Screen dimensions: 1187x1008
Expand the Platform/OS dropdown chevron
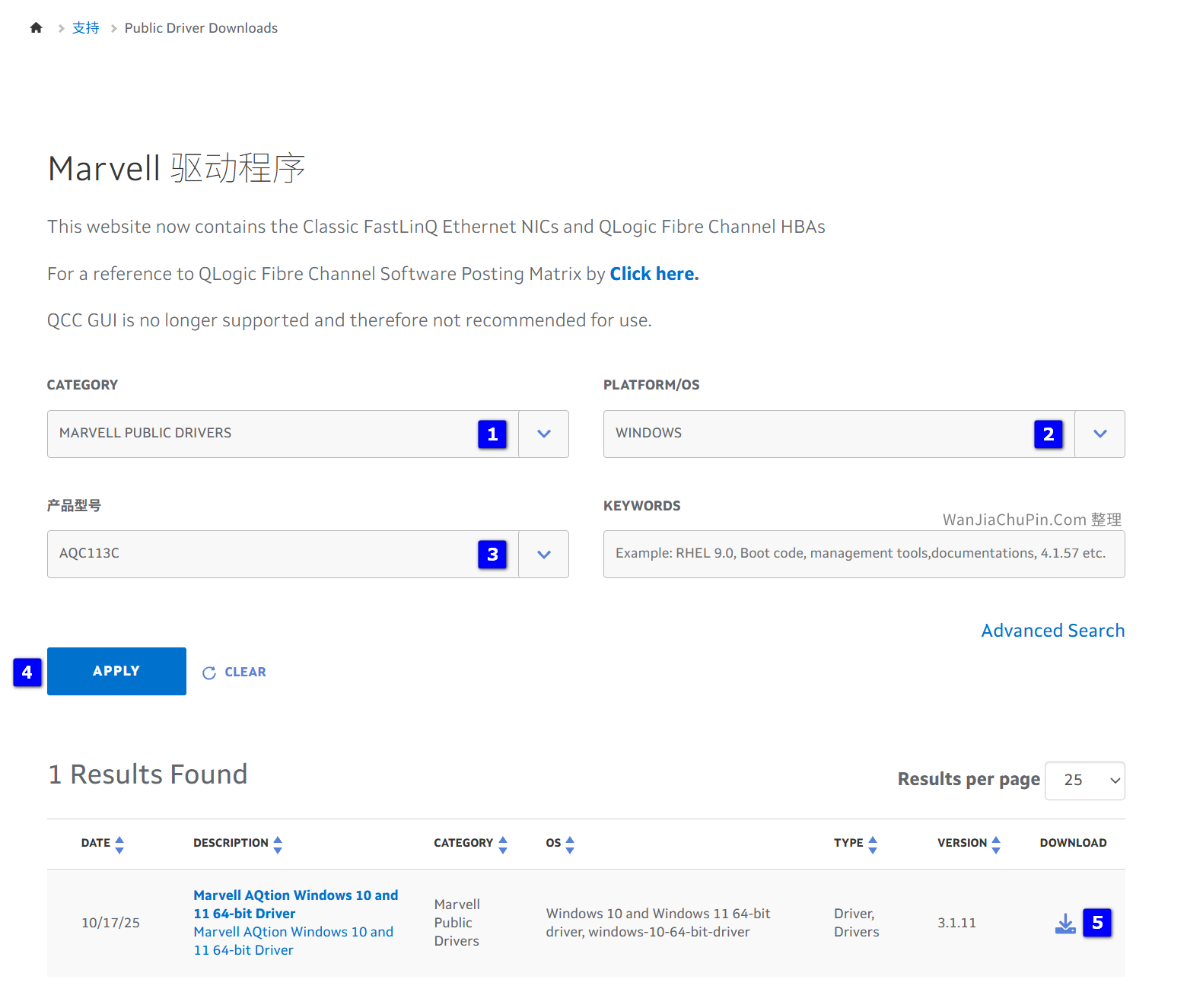(x=1100, y=434)
